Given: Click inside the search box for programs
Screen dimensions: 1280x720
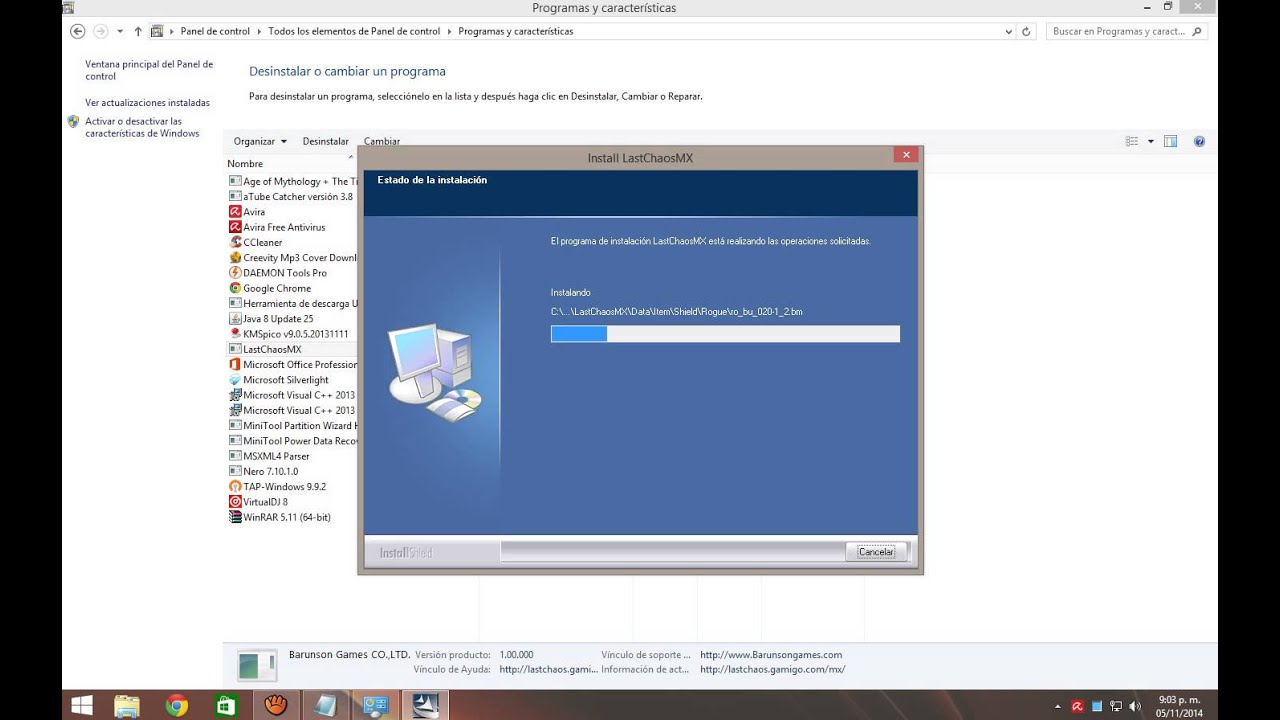Looking at the screenshot, I should tap(1120, 31).
